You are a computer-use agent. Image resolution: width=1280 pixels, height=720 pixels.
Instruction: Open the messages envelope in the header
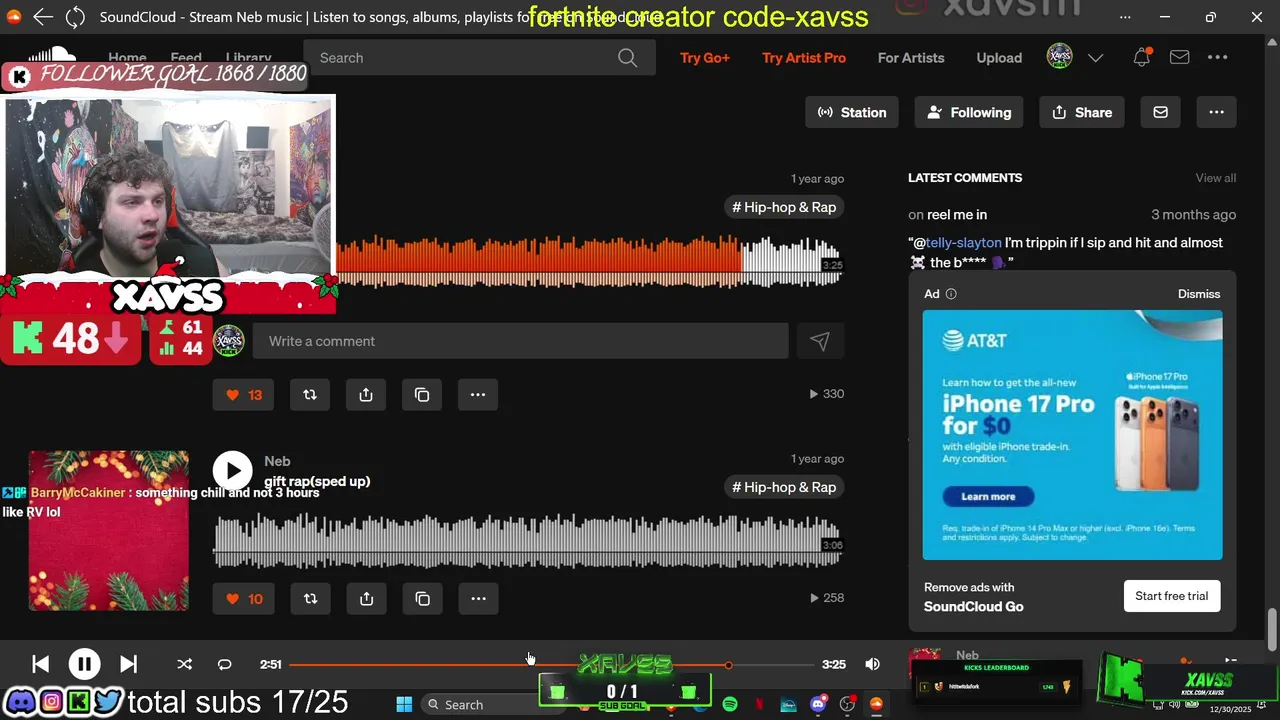point(1180,58)
